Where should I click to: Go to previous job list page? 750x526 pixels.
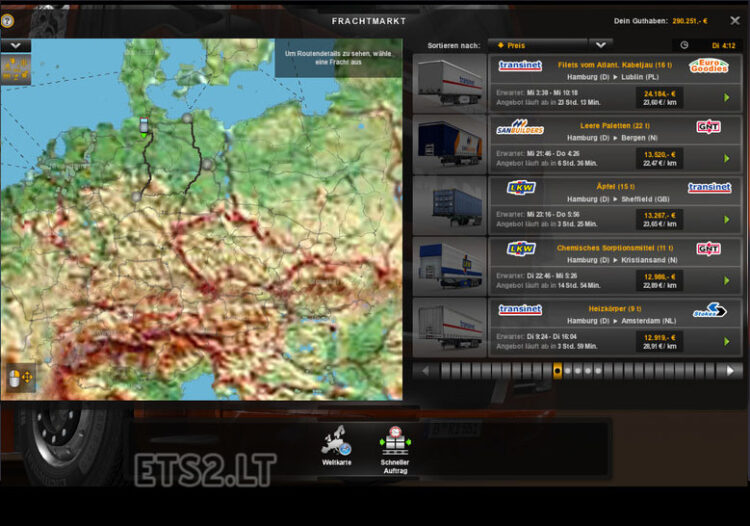tap(425, 371)
